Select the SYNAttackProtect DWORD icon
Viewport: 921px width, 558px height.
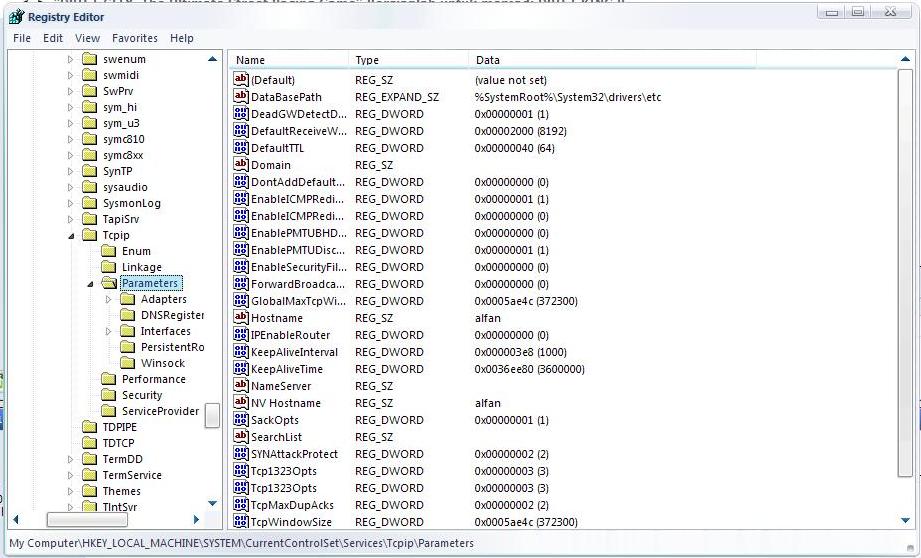(241, 453)
